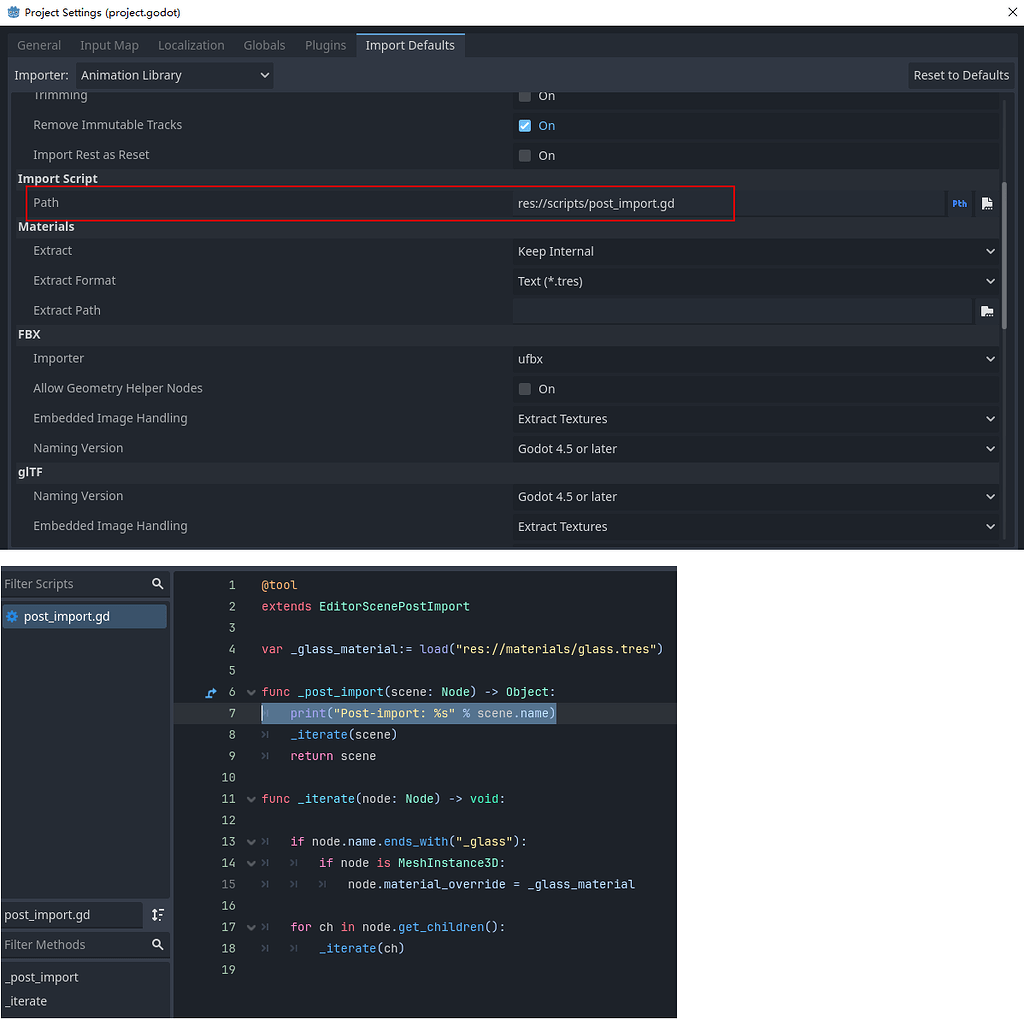Fold the for loop on line 17
Viewport: 1024px width, 1019px height.
(x=251, y=928)
